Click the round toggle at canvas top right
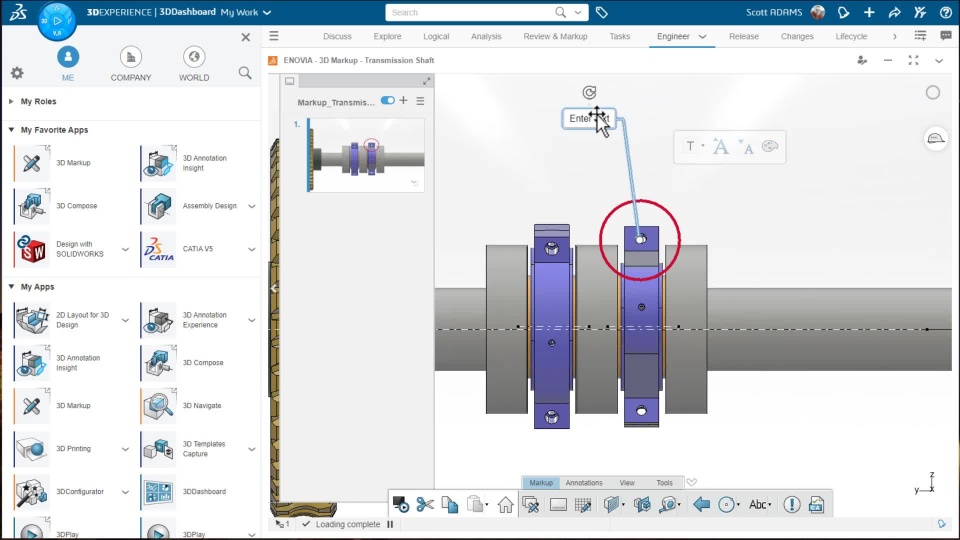Viewport: 960px width, 540px height. pos(932,92)
